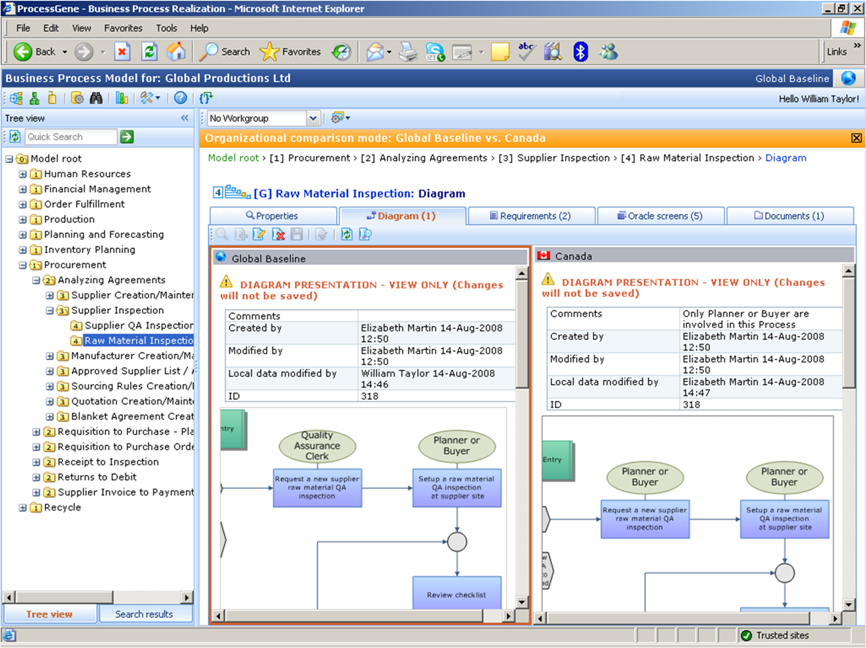
Task: Open the Favorites menu in the menu bar
Action: (123, 28)
